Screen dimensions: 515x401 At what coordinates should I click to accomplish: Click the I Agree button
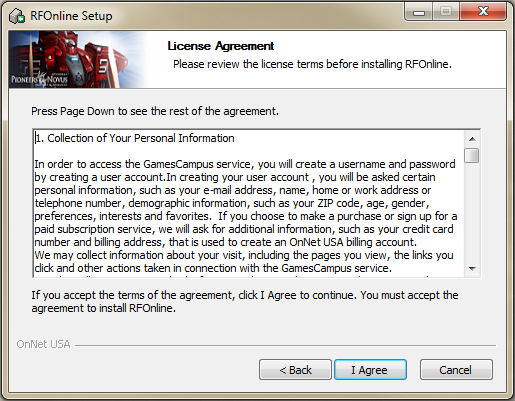pyautogui.click(x=370, y=369)
